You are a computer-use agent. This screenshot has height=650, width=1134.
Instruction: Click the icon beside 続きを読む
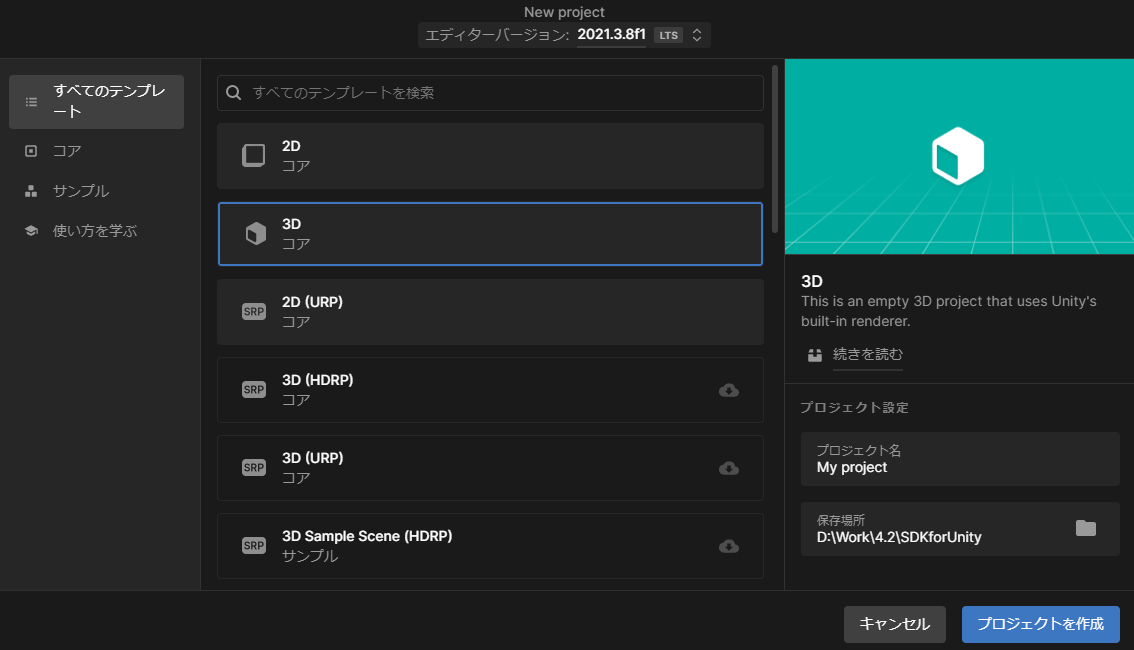pyautogui.click(x=815, y=355)
